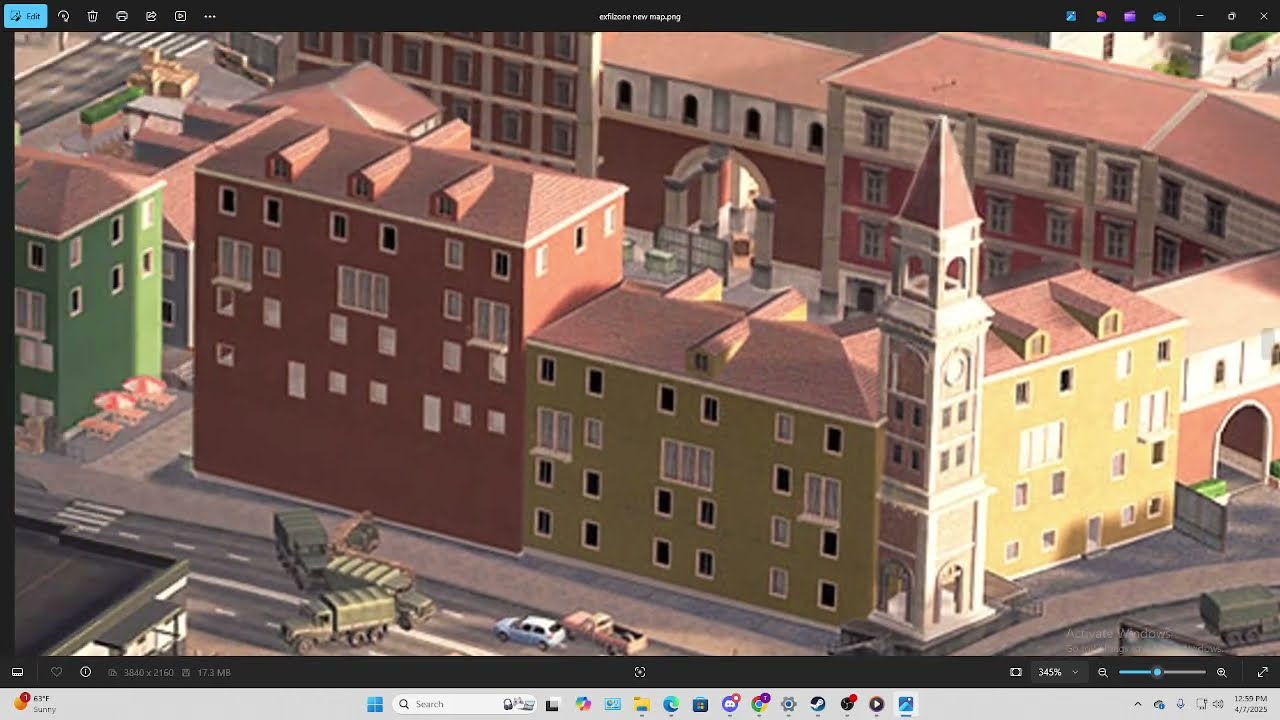Show hidden system tray icons
Screen dimensions: 1280x720
(x=1137, y=704)
